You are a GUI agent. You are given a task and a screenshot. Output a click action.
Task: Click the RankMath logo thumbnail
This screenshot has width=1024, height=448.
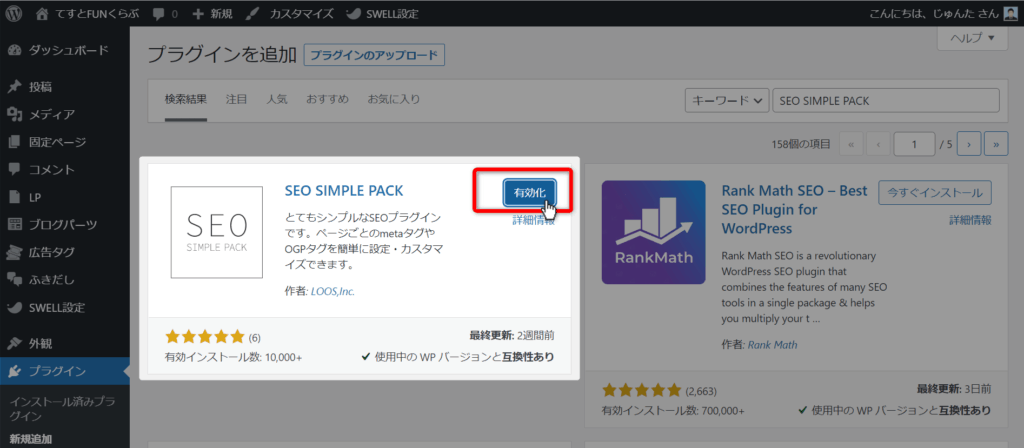[x=653, y=232]
